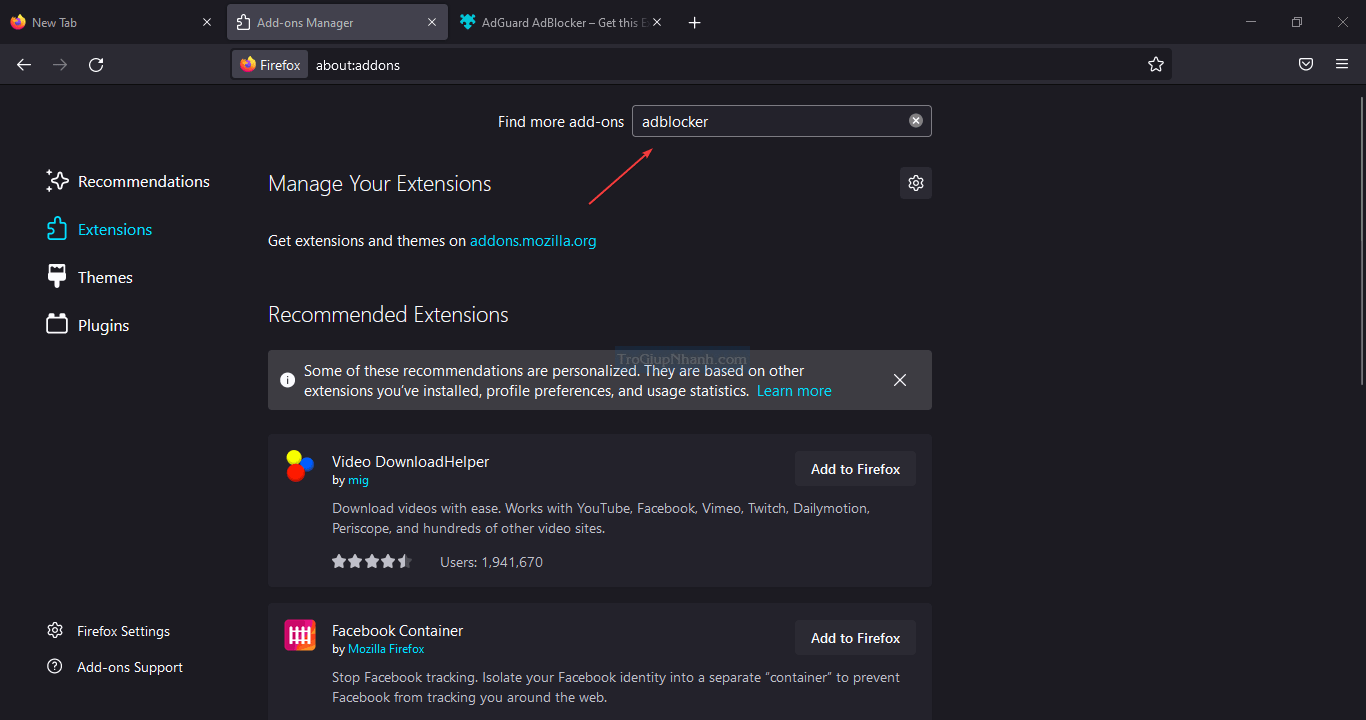Open author link Mozilla Firefox

(386, 649)
